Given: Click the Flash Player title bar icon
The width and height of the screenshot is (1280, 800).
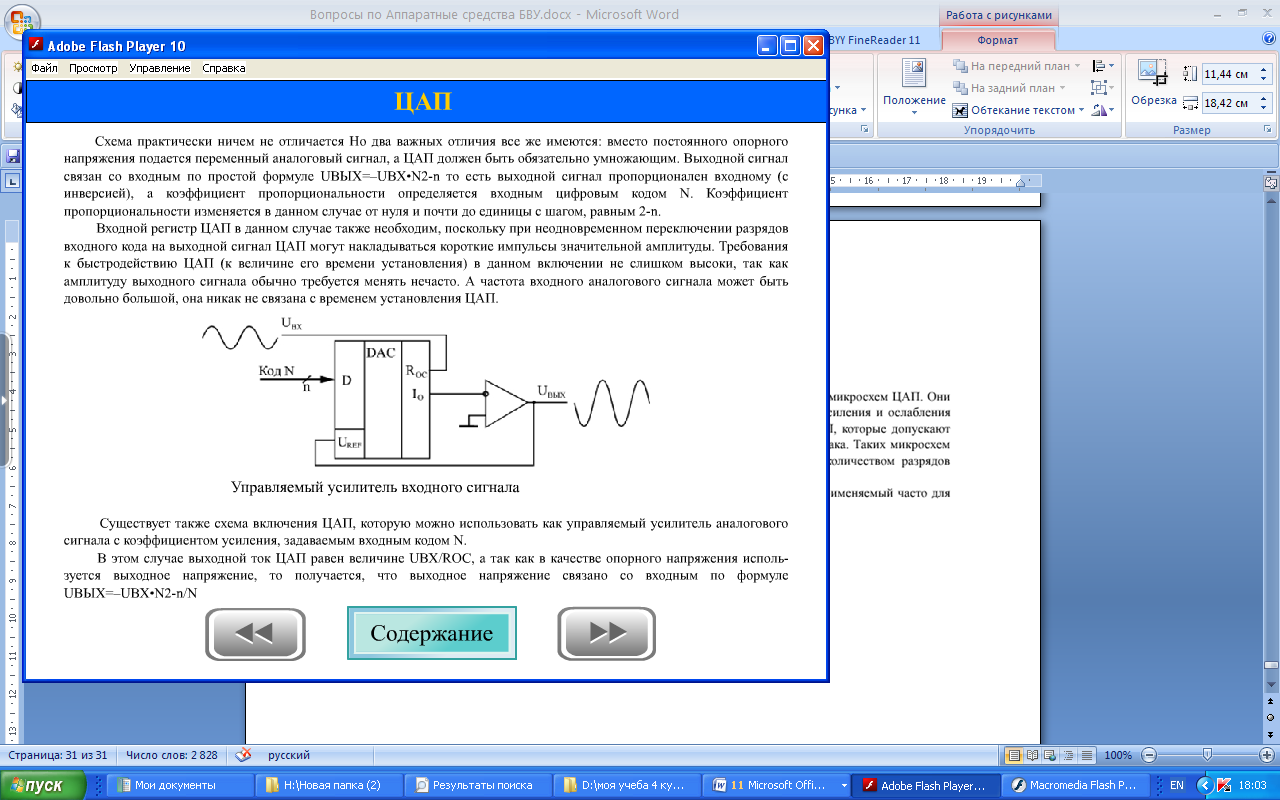Looking at the screenshot, I should [x=36, y=45].
